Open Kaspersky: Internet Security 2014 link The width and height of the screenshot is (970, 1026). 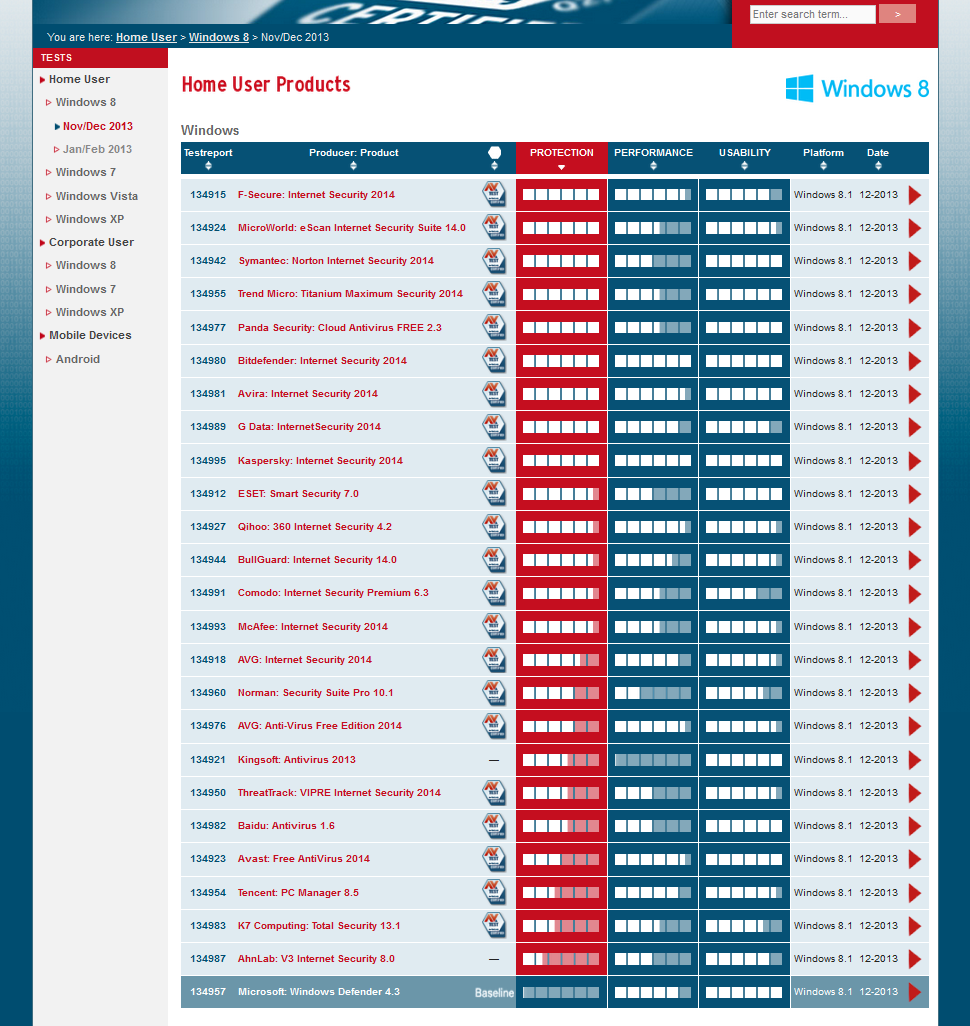(x=320, y=461)
